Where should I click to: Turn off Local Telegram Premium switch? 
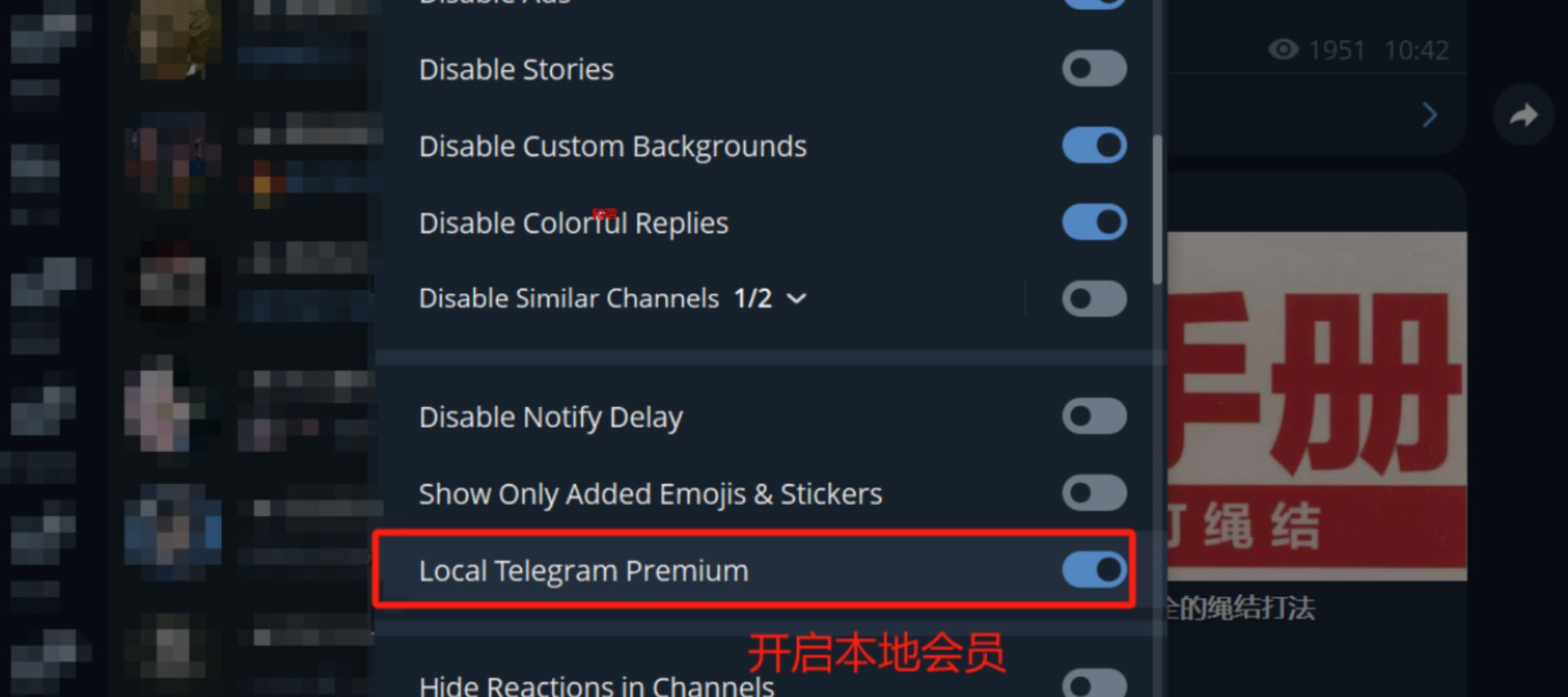pos(1094,570)
